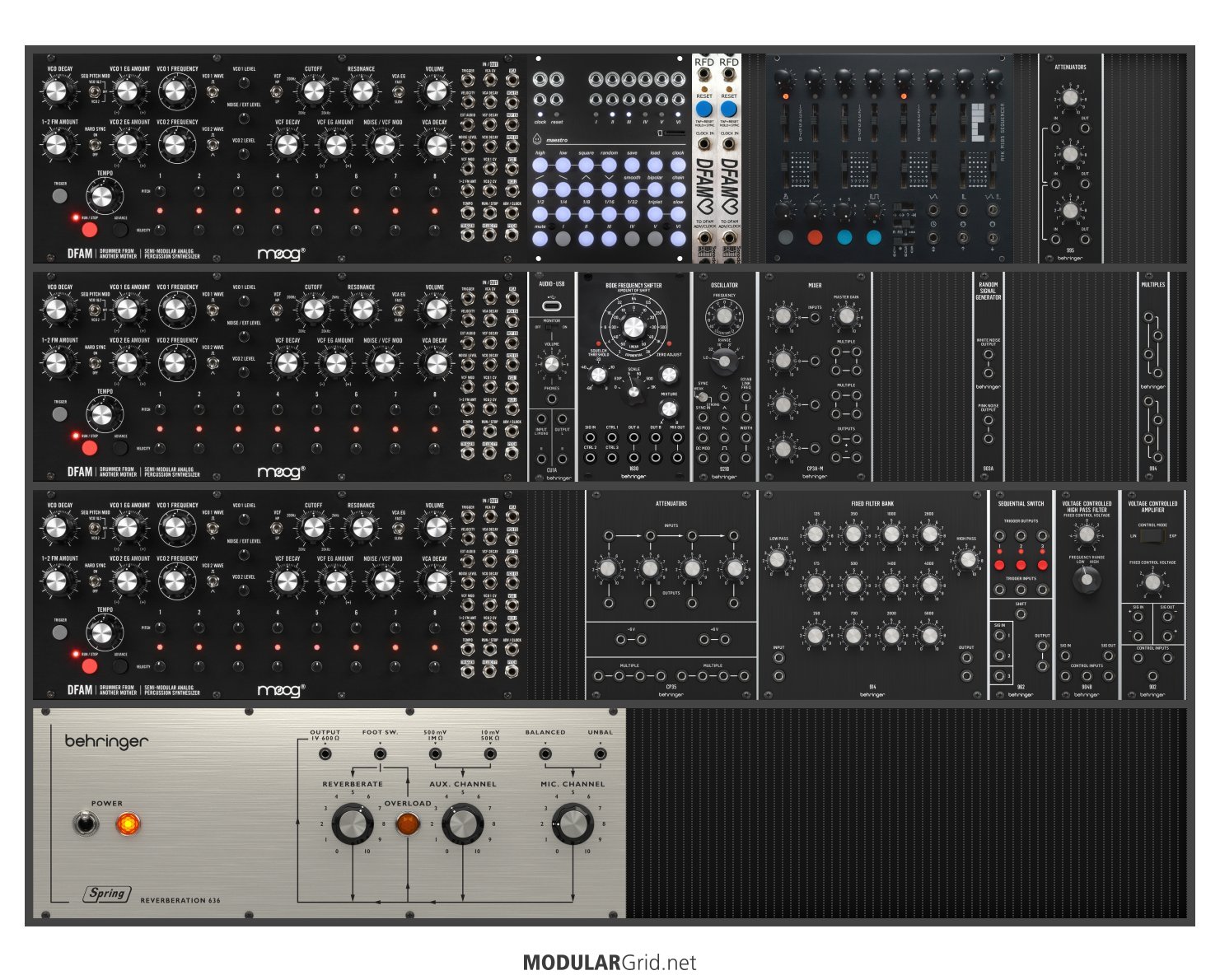
Task: Toggle the Hard Sync switch on the top DFAM
Action: click(96, 143)
